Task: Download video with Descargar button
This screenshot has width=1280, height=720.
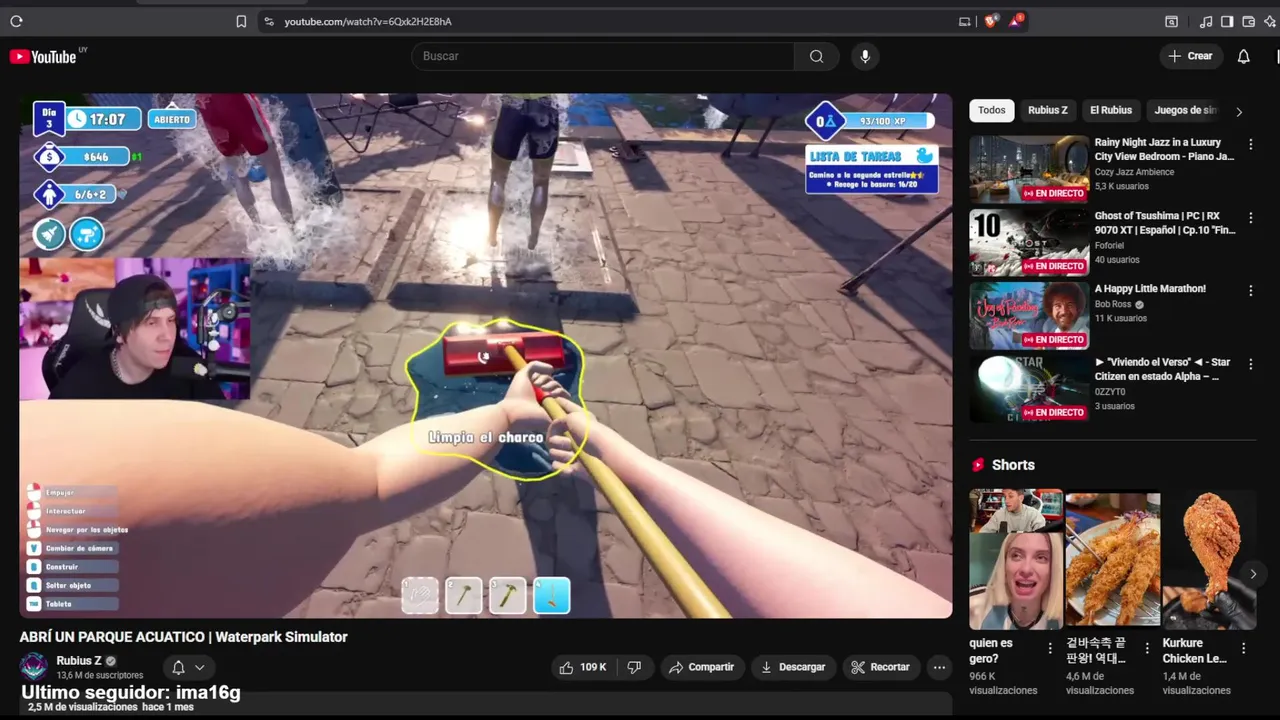Action: [793, 667]
